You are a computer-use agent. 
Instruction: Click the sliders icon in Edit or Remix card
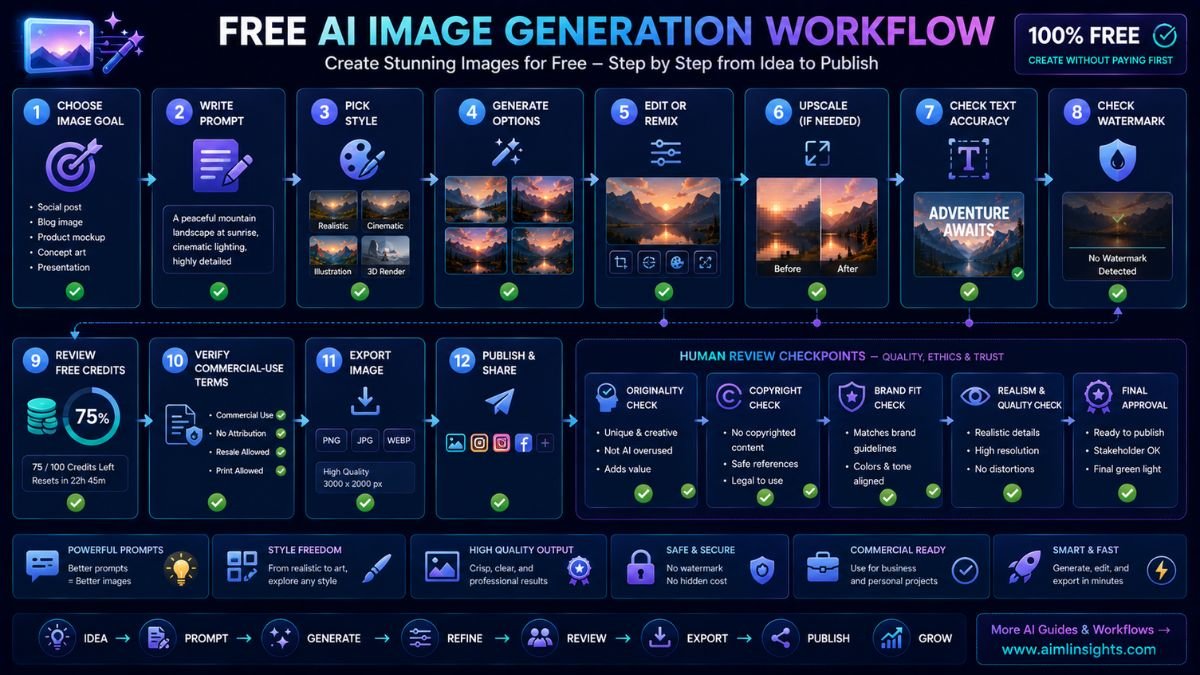[665, 152]
